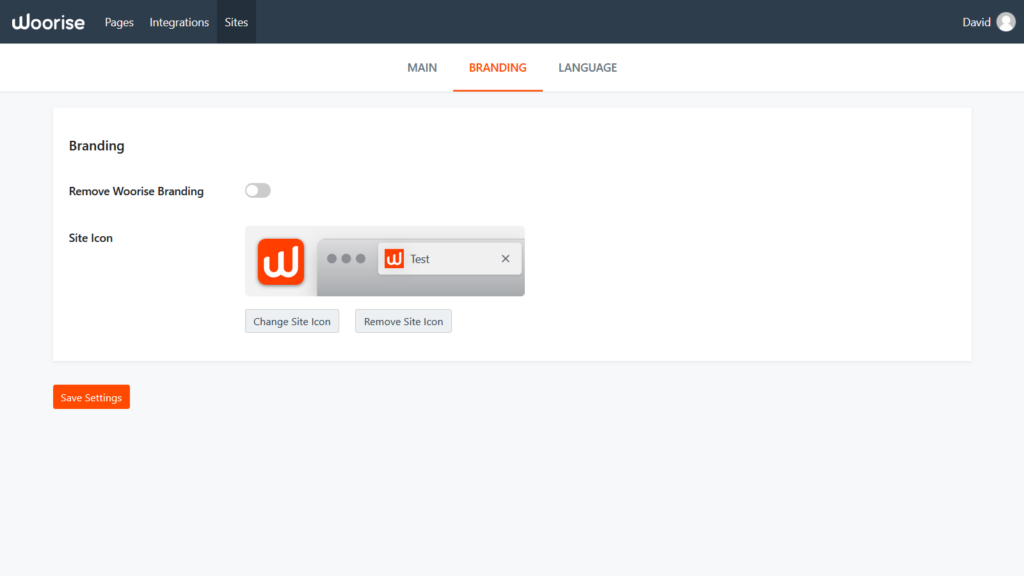The height and width of the screenshot is (576, 1024).
Task: Click the large Woorise favicon in the preview bar
Action: pyautogui.click(x=281, y=261)
